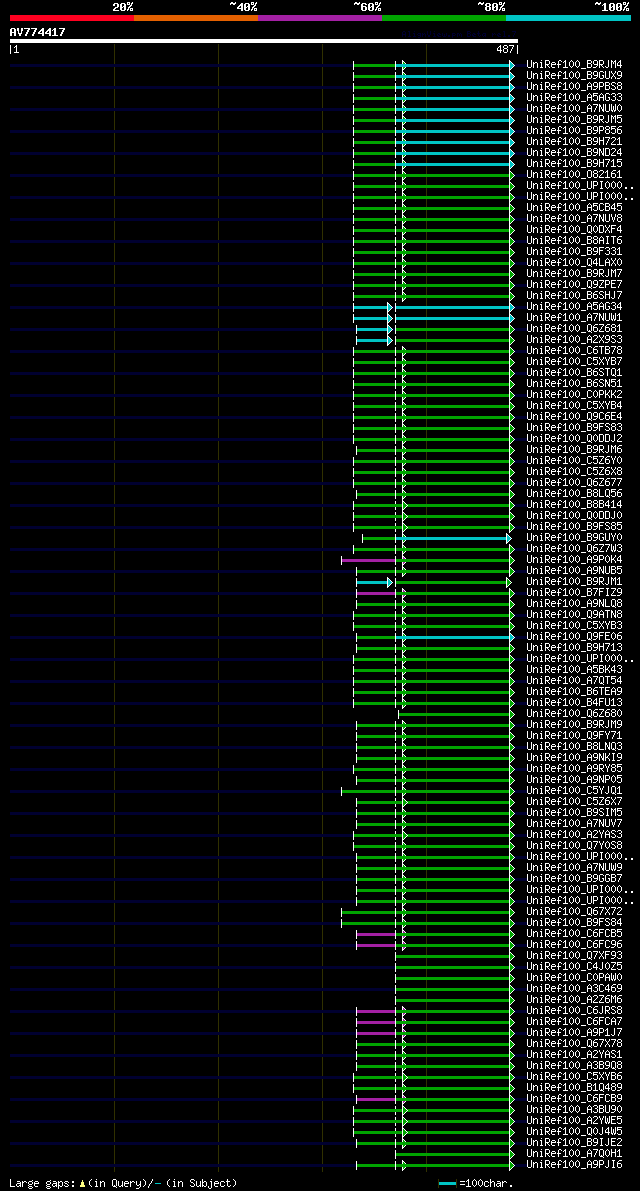This screenshot has width=640, height=1191.
Task: Select subject UniRef100_C5Z6Y0
Action: point(574,461)
